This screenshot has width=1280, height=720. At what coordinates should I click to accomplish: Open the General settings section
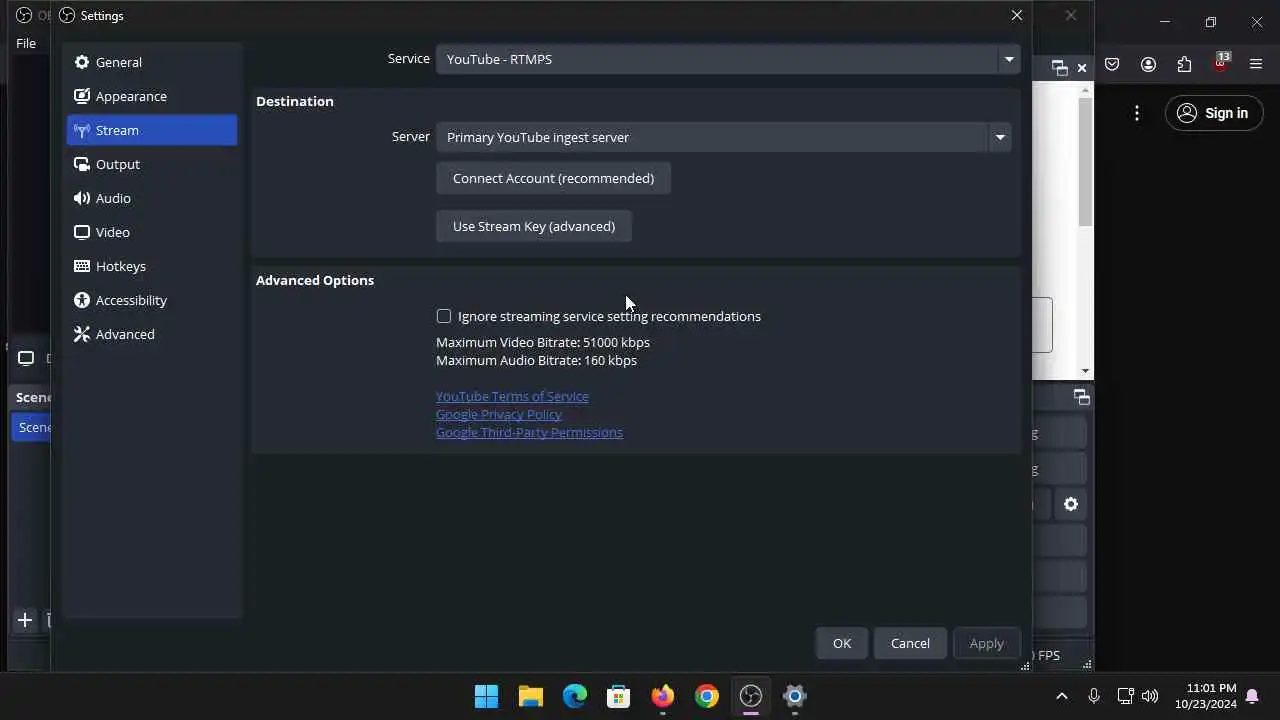click(x=152, y=62)
